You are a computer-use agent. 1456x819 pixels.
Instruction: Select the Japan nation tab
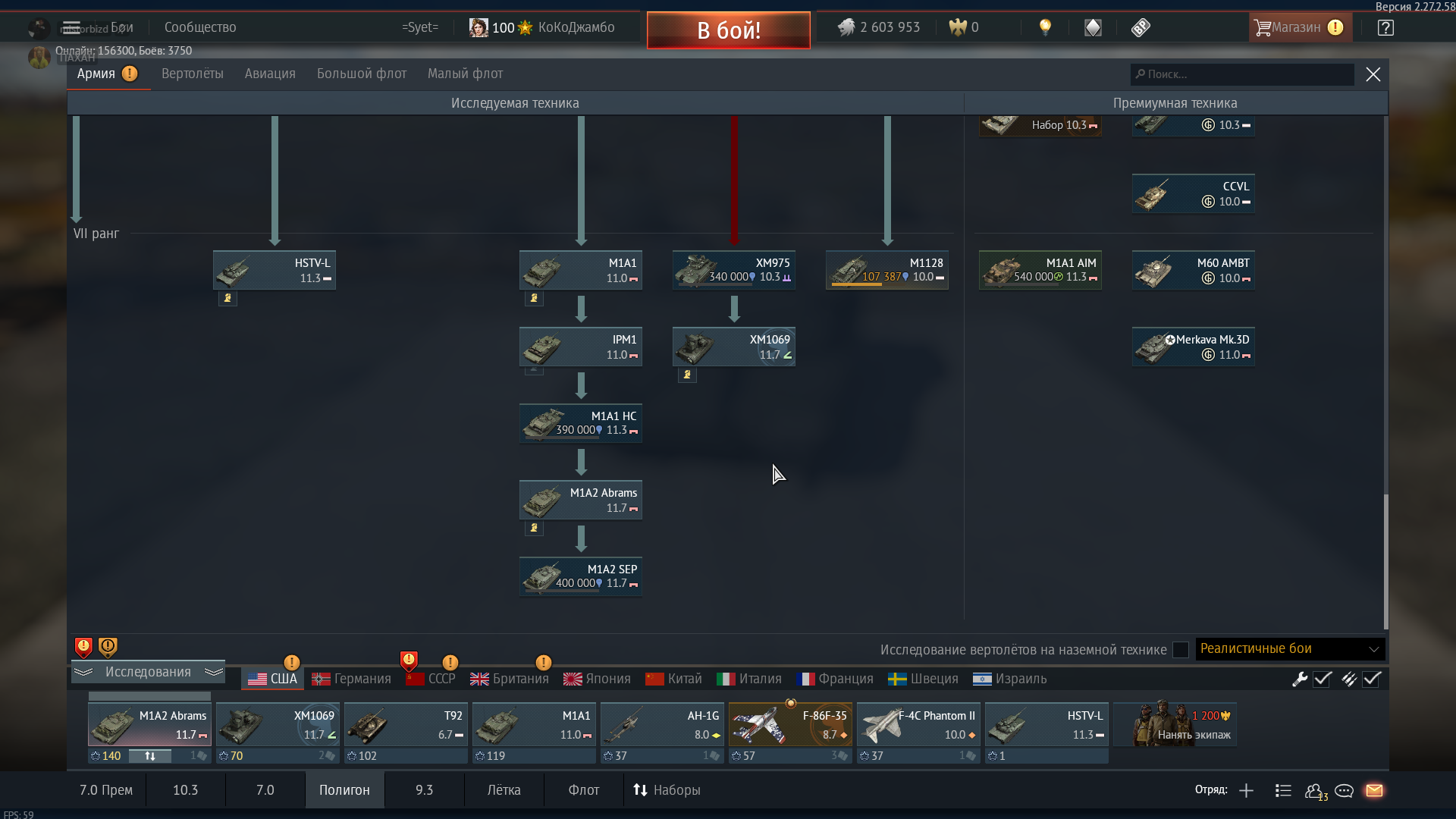pos(597,679)
